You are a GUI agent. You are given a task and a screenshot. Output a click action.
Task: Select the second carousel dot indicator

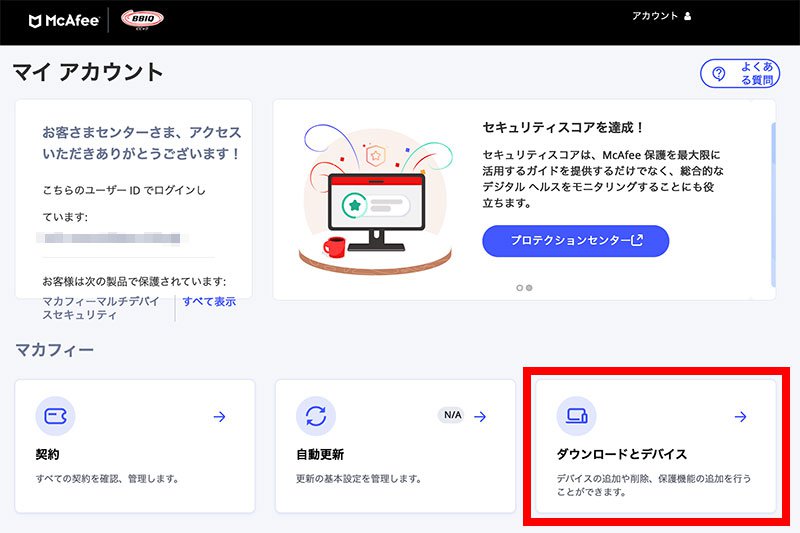coord(529,288)
